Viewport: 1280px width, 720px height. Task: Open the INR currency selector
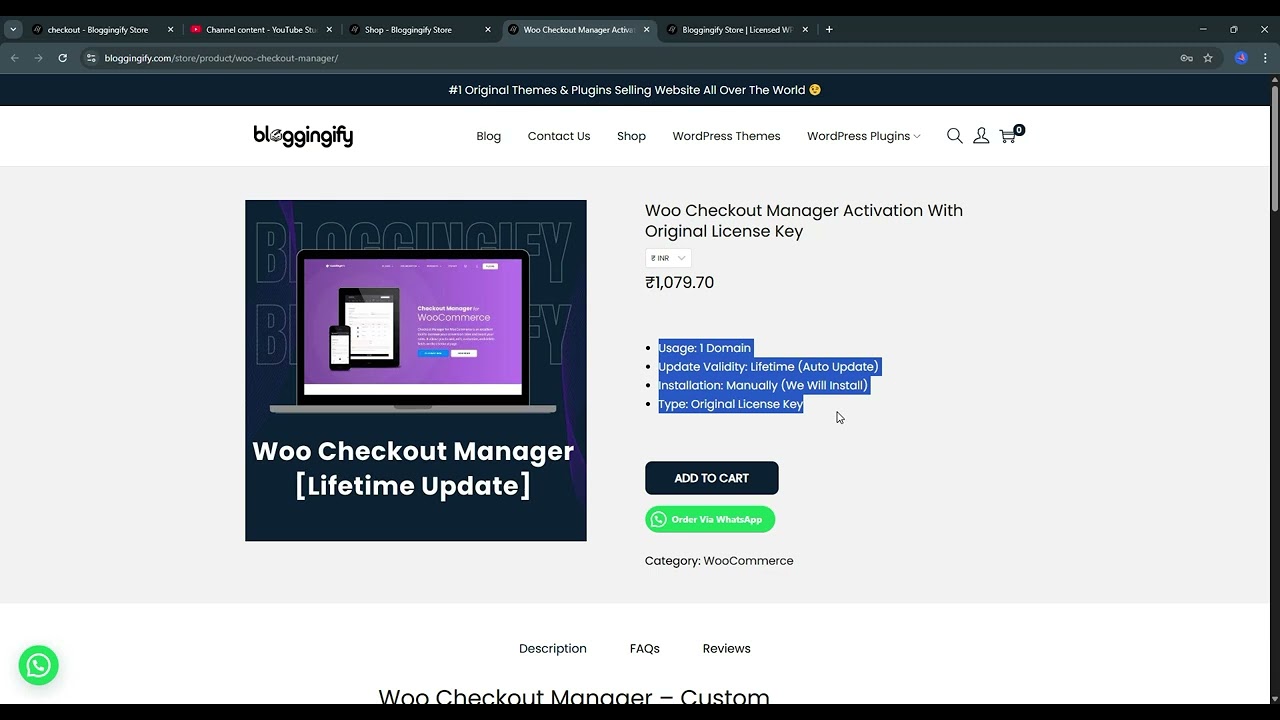pos(668,258)
